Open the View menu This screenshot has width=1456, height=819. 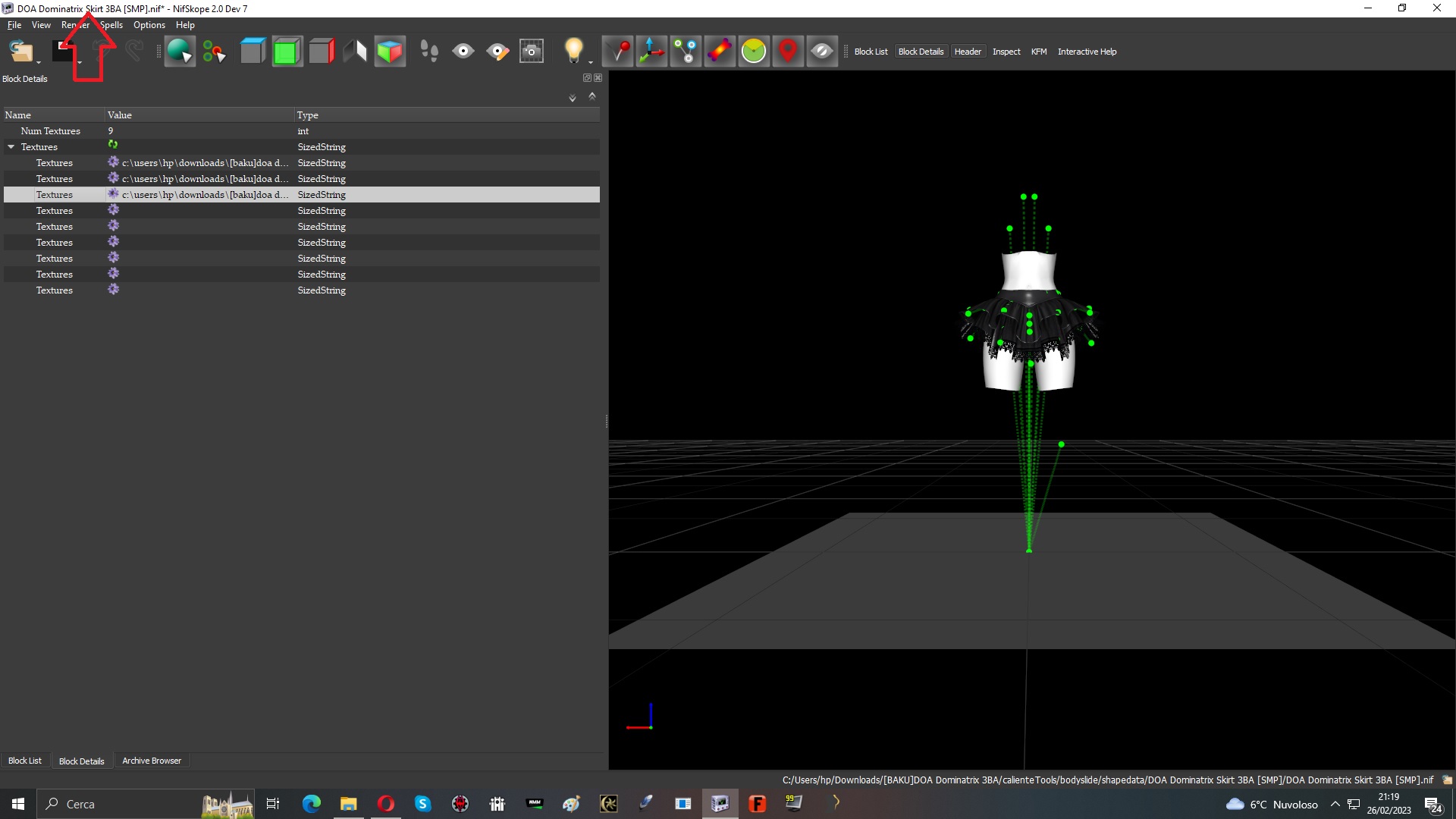(41, 25)
